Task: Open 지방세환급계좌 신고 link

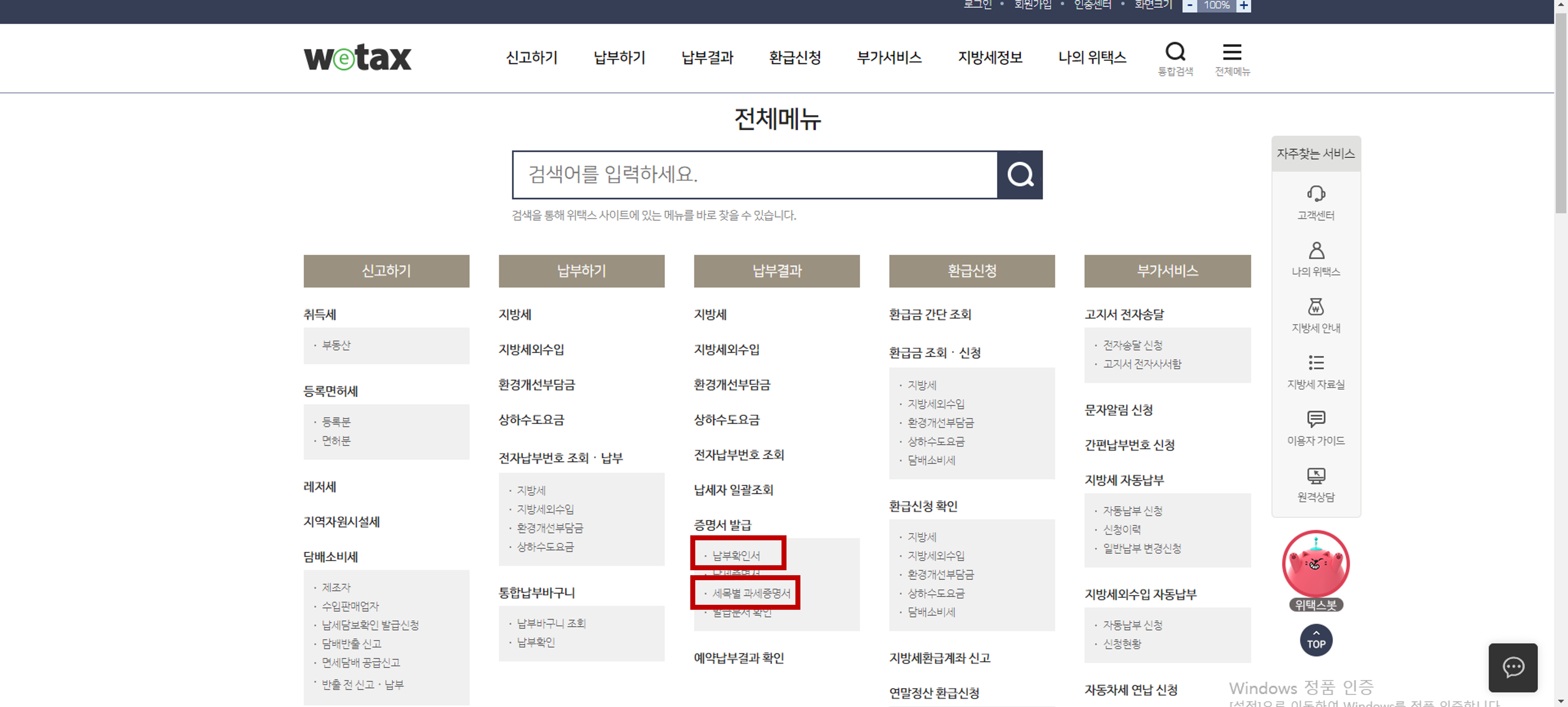Action: [x=940, y=658]
